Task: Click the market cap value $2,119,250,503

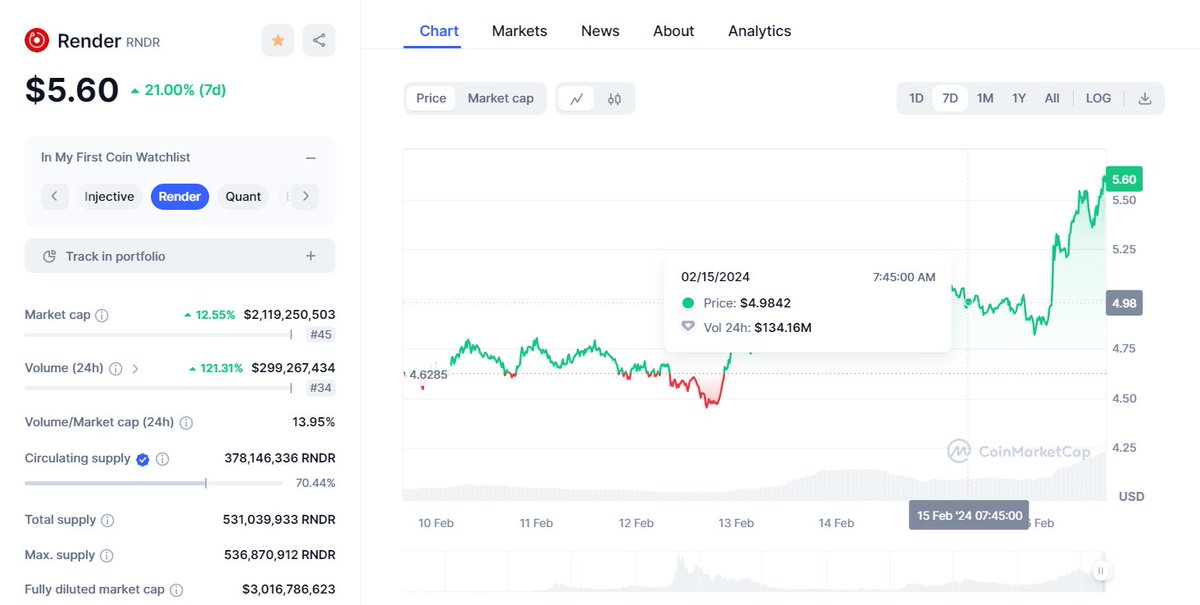Action: point(289,315)
